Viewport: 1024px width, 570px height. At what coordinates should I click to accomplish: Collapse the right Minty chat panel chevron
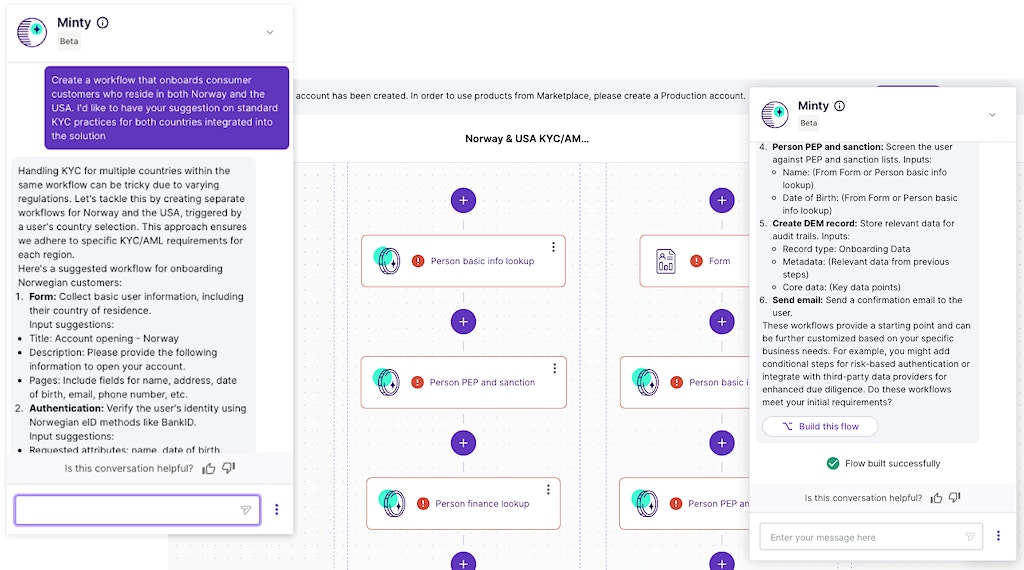tap(992, 114)
